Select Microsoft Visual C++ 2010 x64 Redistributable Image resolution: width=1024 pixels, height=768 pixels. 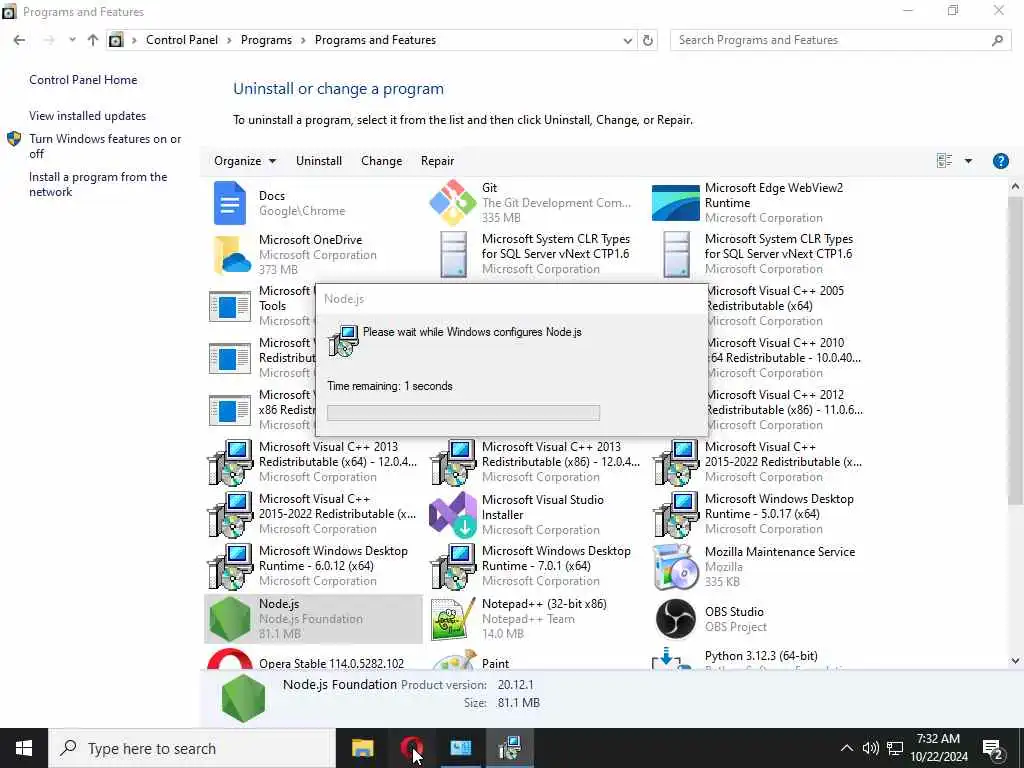click(x=784, y=358)
